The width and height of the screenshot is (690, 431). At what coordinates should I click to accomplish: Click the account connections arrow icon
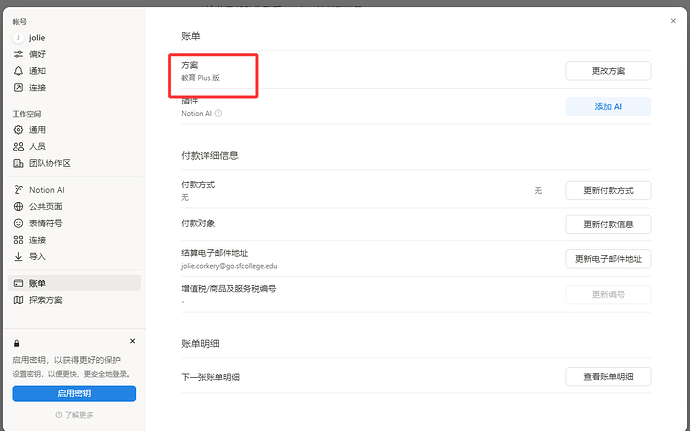18,88
